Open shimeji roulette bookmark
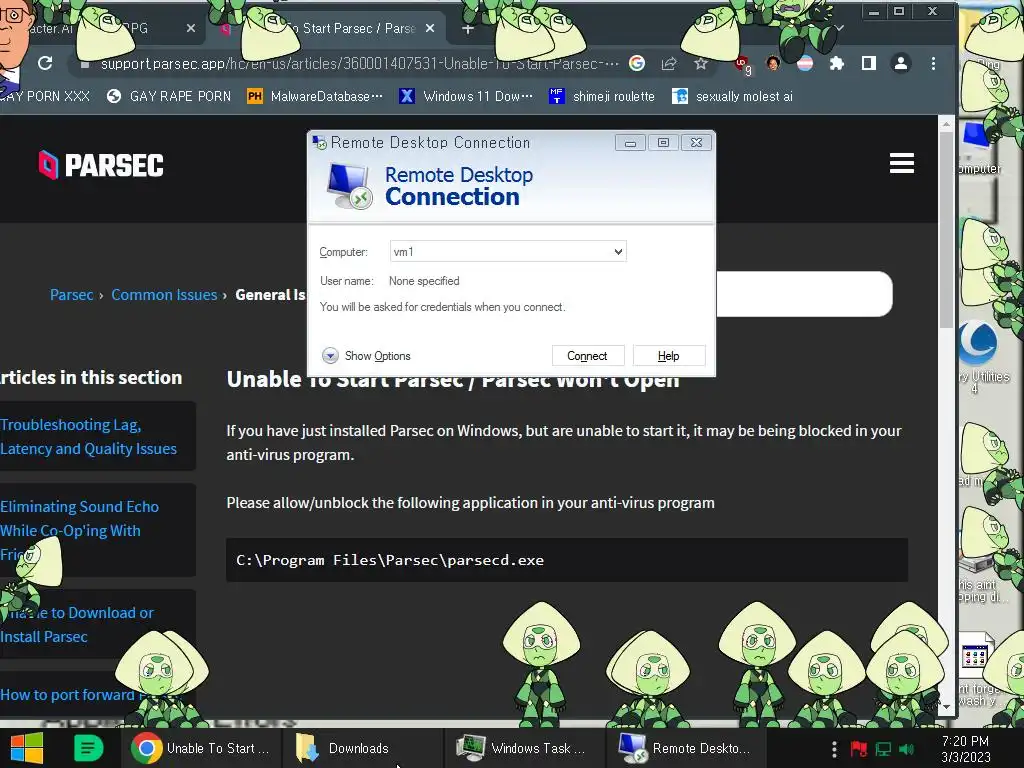Image resolution: width=1024 pixels, height=768 pixels. tap(601, 97)
